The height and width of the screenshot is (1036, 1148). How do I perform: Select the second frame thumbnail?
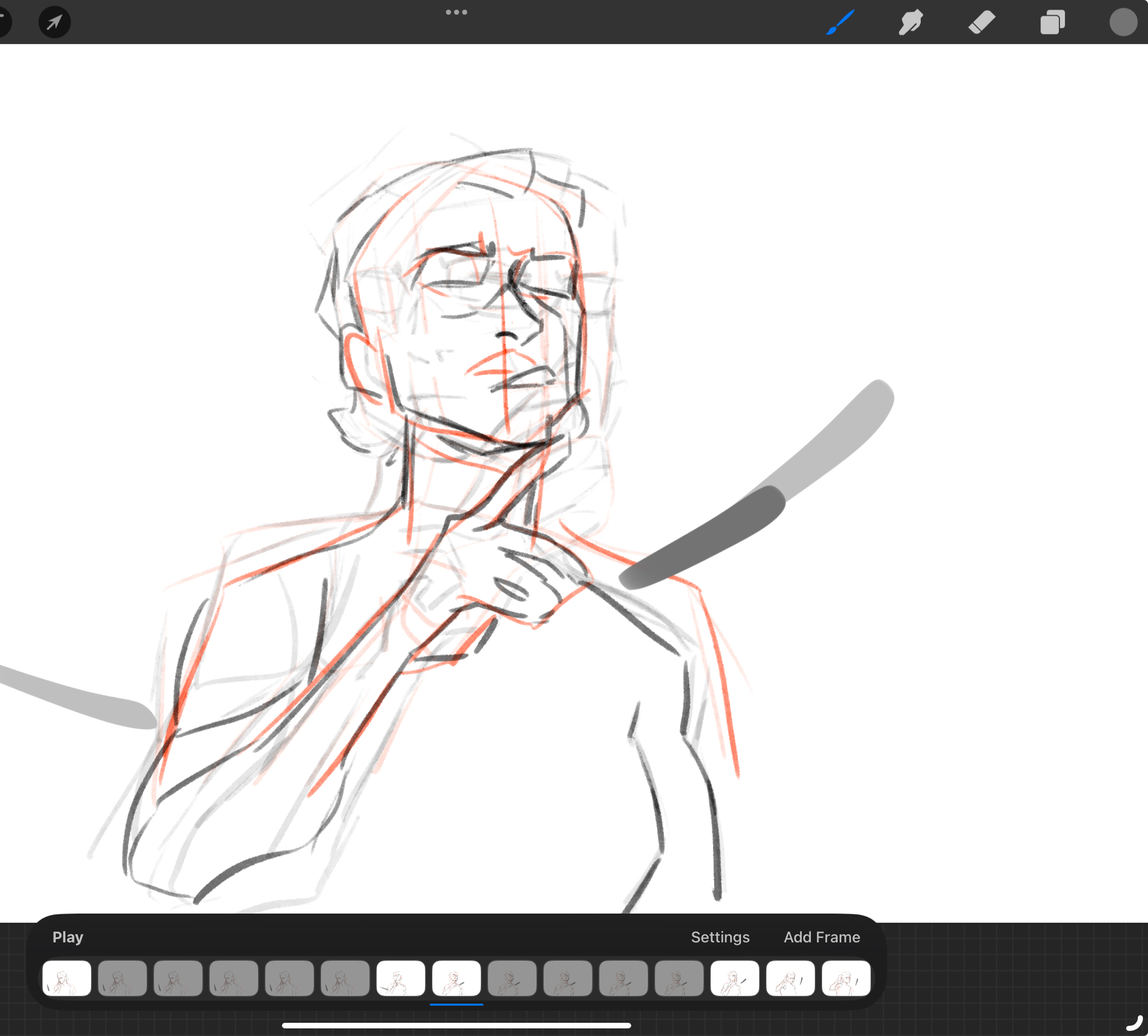coord(122,978)
